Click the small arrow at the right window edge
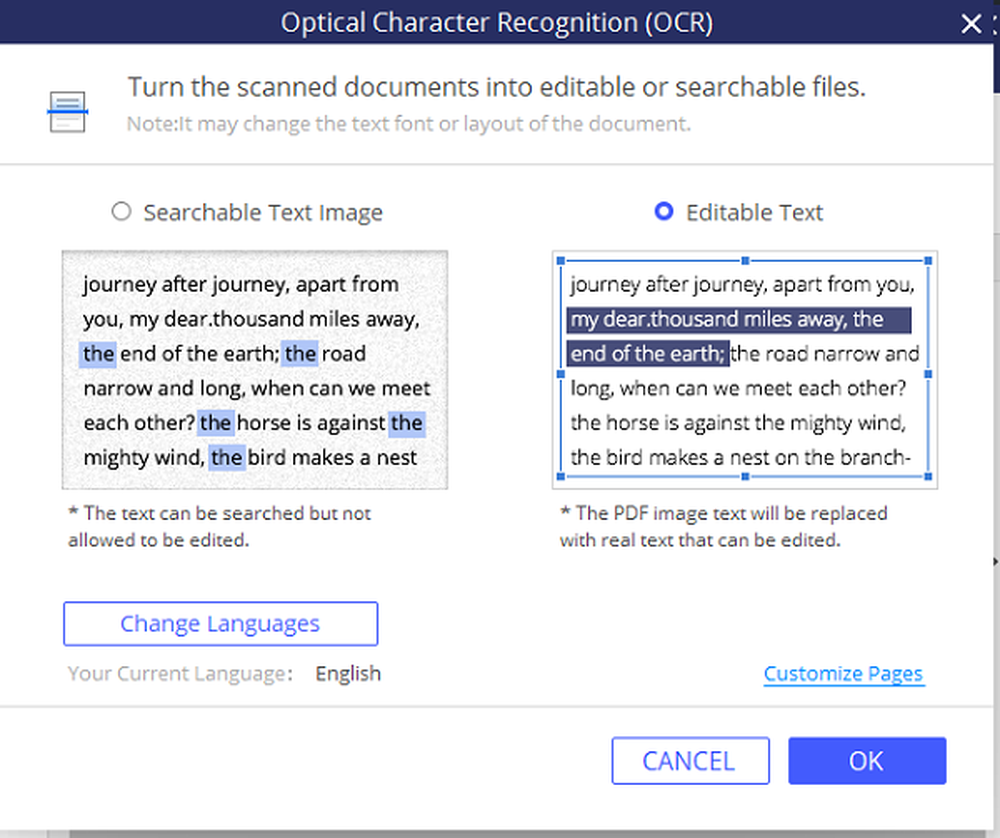Image resolution: width=1000 pixels, height=838 pixels. coord(995,562)
